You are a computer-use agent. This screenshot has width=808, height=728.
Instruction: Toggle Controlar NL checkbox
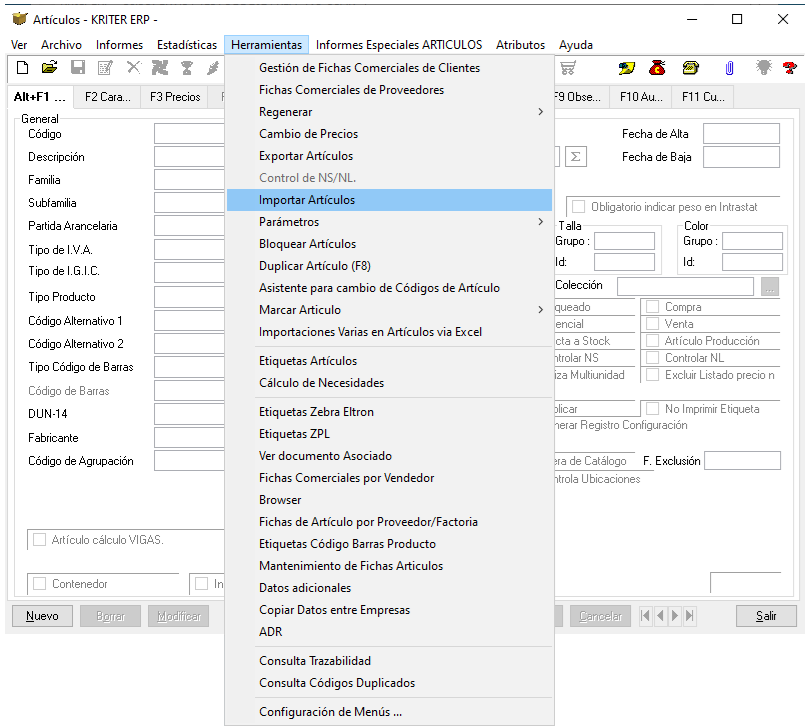[652, 358]
